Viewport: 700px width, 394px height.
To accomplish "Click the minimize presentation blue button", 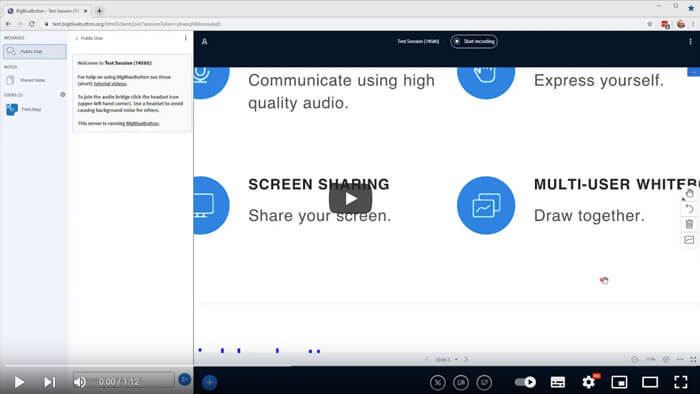I will pyautogui.click(x=693, y=72).
